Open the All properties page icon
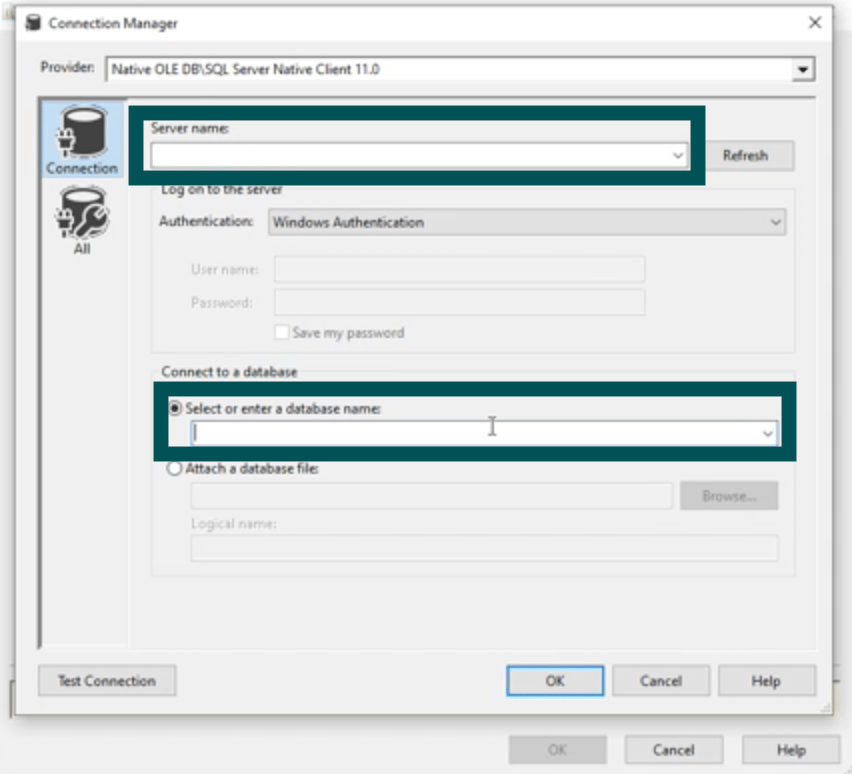Image resolution: width=852 pixels, height=774 pixels. point(82,220)
